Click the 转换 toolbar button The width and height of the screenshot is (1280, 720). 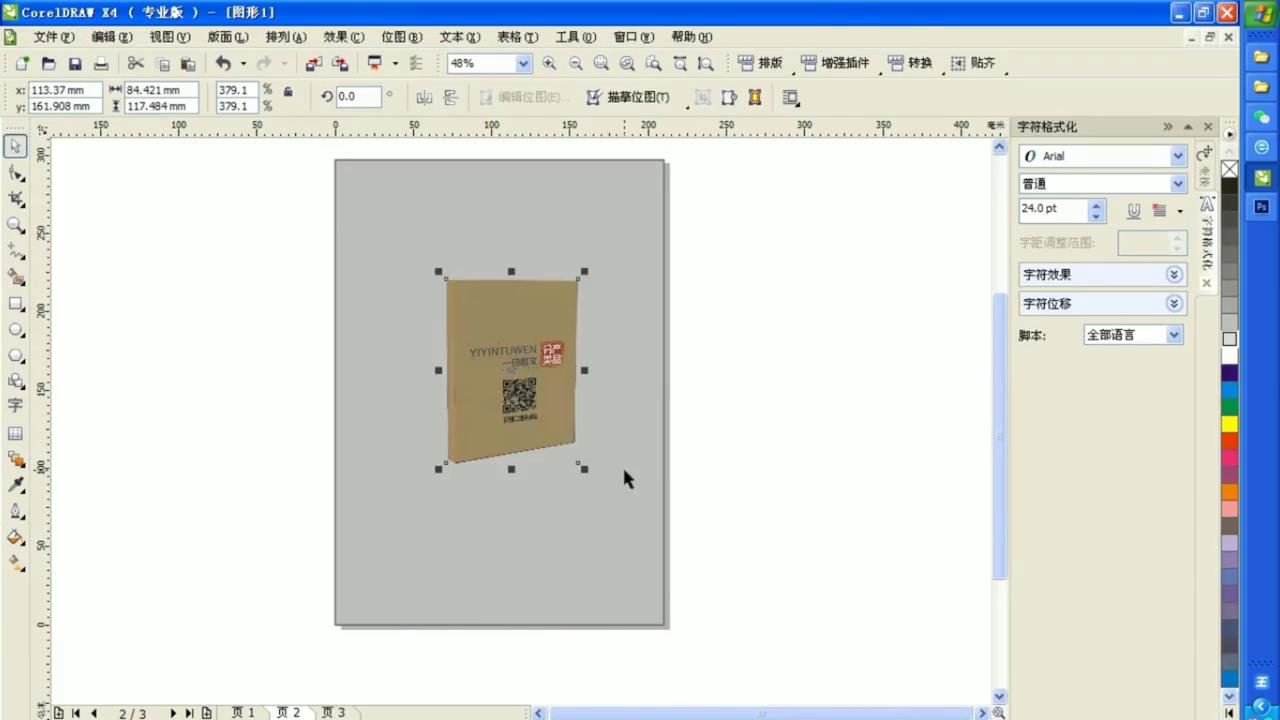pos(910,63)
